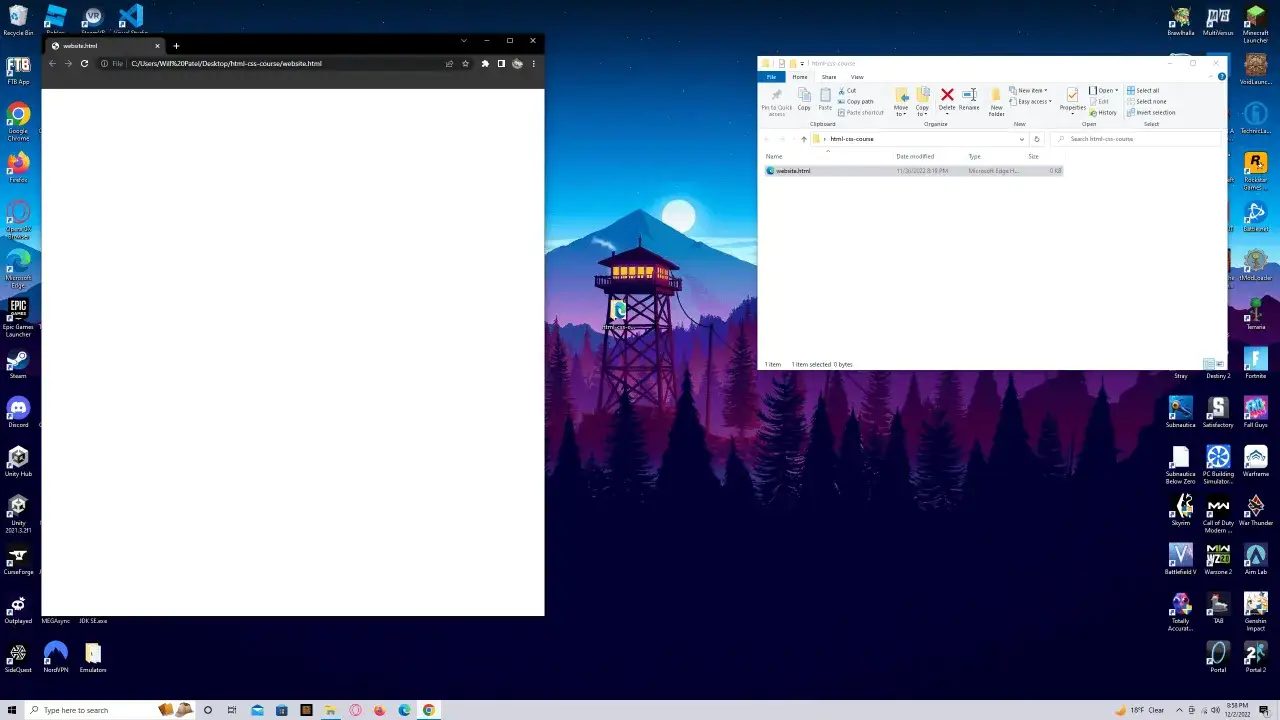The height and width of the screenshot is (720, 1280).
Task: Expand Explorer address bar history dropdown
Action: click(x=1021, y=139)
